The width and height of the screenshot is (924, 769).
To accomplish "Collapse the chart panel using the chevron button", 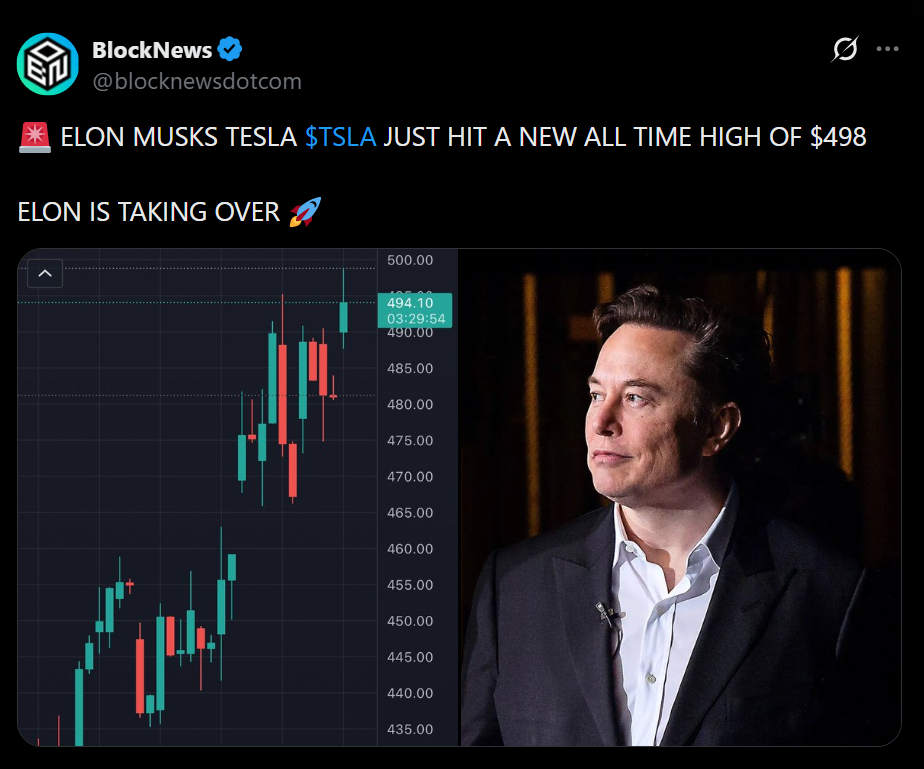I will pos(45,273).
